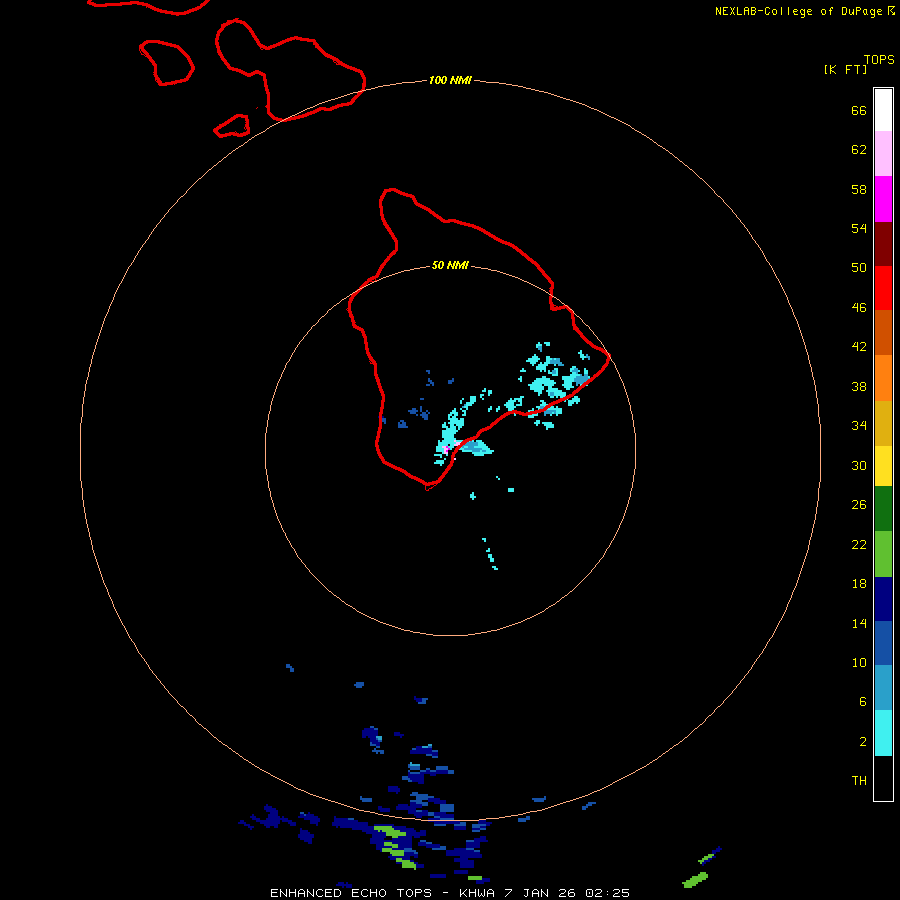Click the 100 NMI range ring label
Screen dimensions: 900x900
(450, 80)
